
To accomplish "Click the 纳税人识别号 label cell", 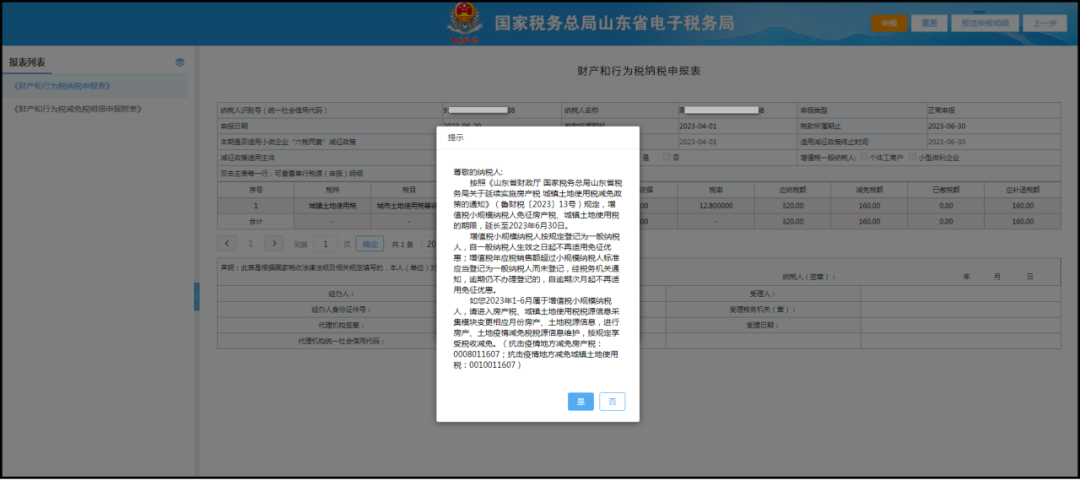I will [330, 110].
